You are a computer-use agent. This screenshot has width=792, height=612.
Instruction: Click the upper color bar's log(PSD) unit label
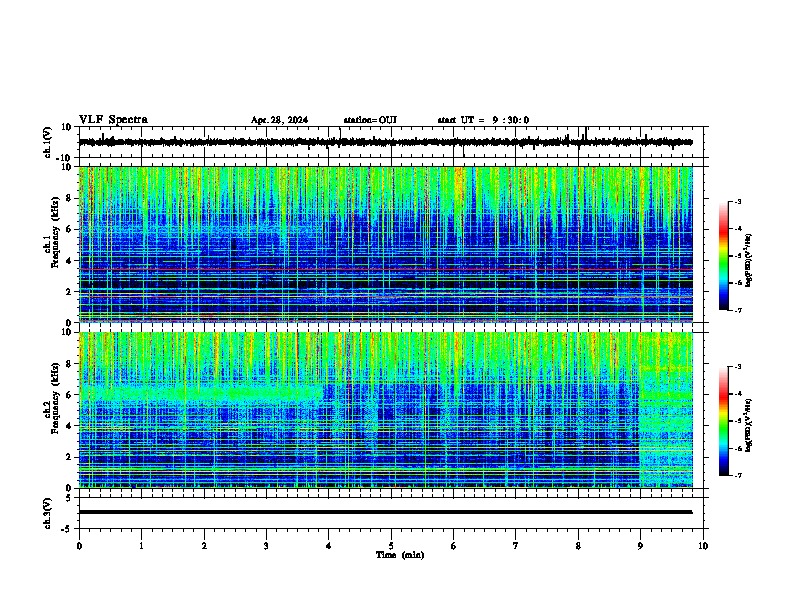749,260
